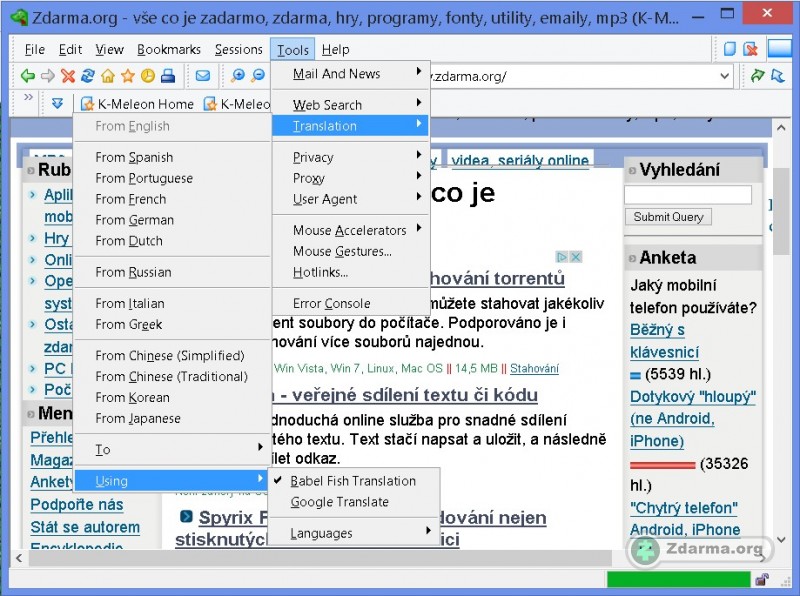Viewport: 800px width, 596px height.
Task: Choose From Japanese translation
Action: point(172,418)
